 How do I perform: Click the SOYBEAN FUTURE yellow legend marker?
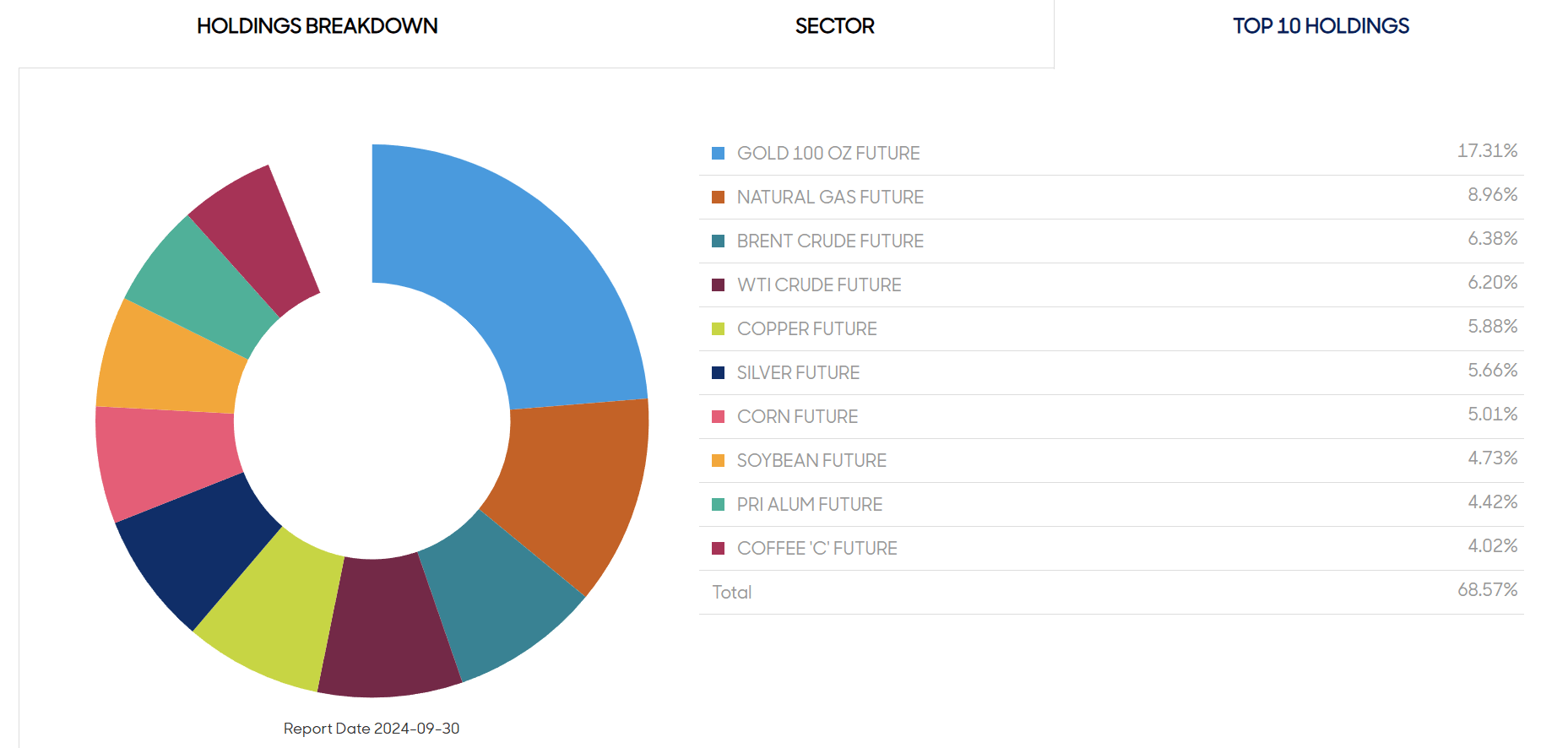click(717, 459)
